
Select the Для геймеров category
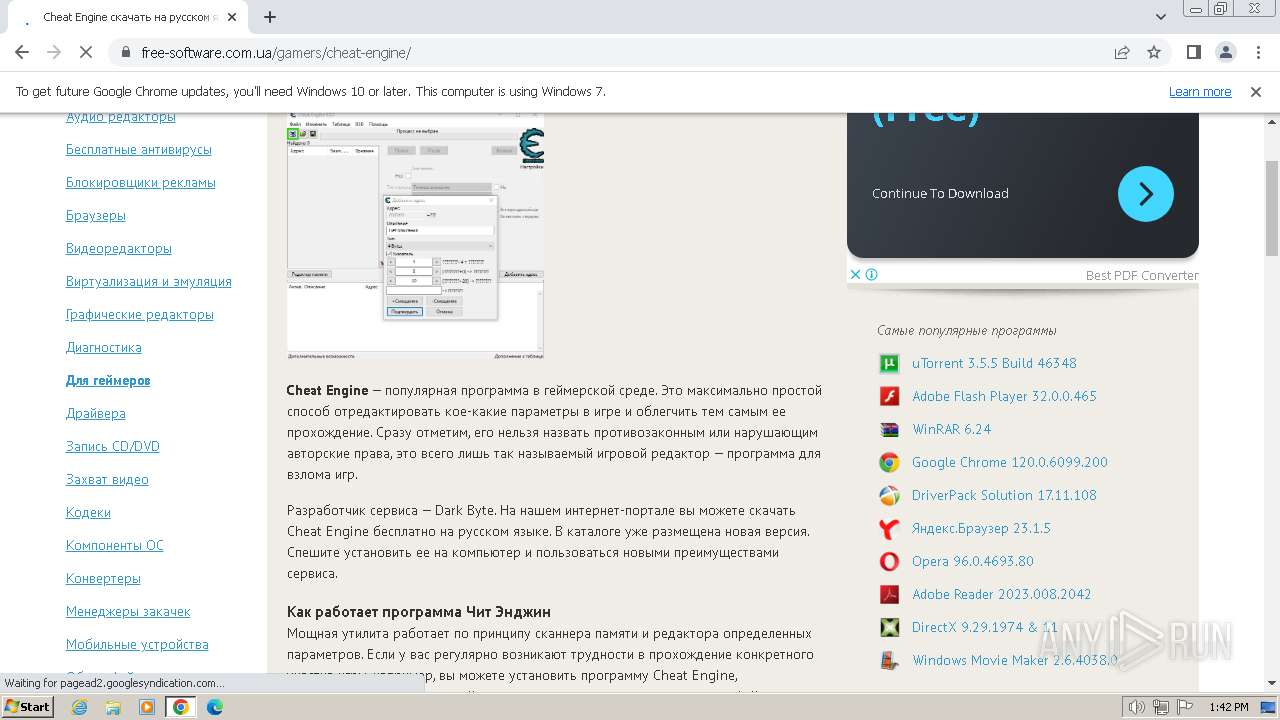click(x=108, y=380)
